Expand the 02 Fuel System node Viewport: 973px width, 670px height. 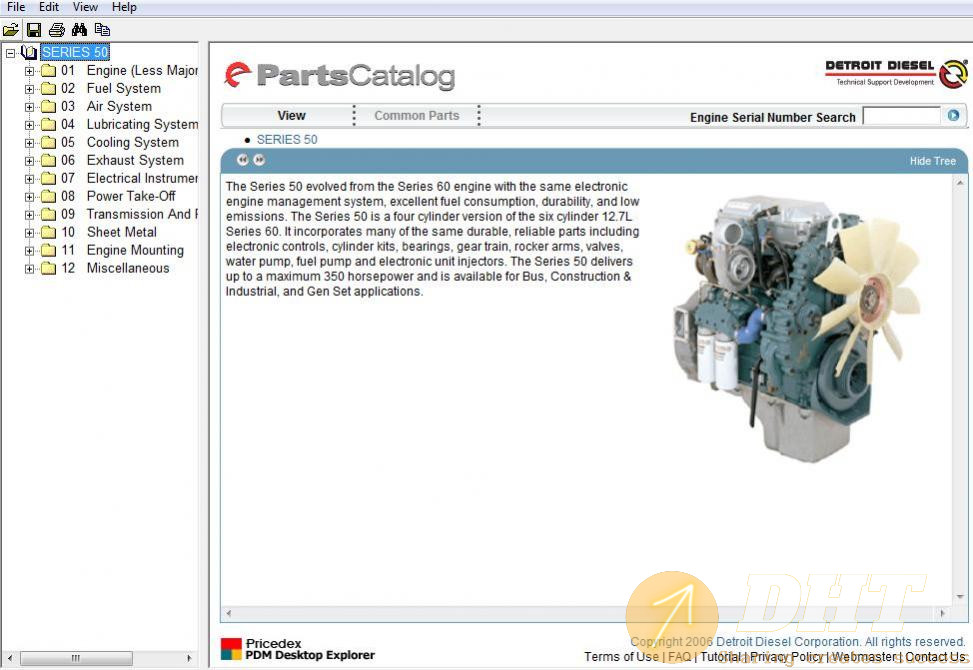[x=29, y=89]
